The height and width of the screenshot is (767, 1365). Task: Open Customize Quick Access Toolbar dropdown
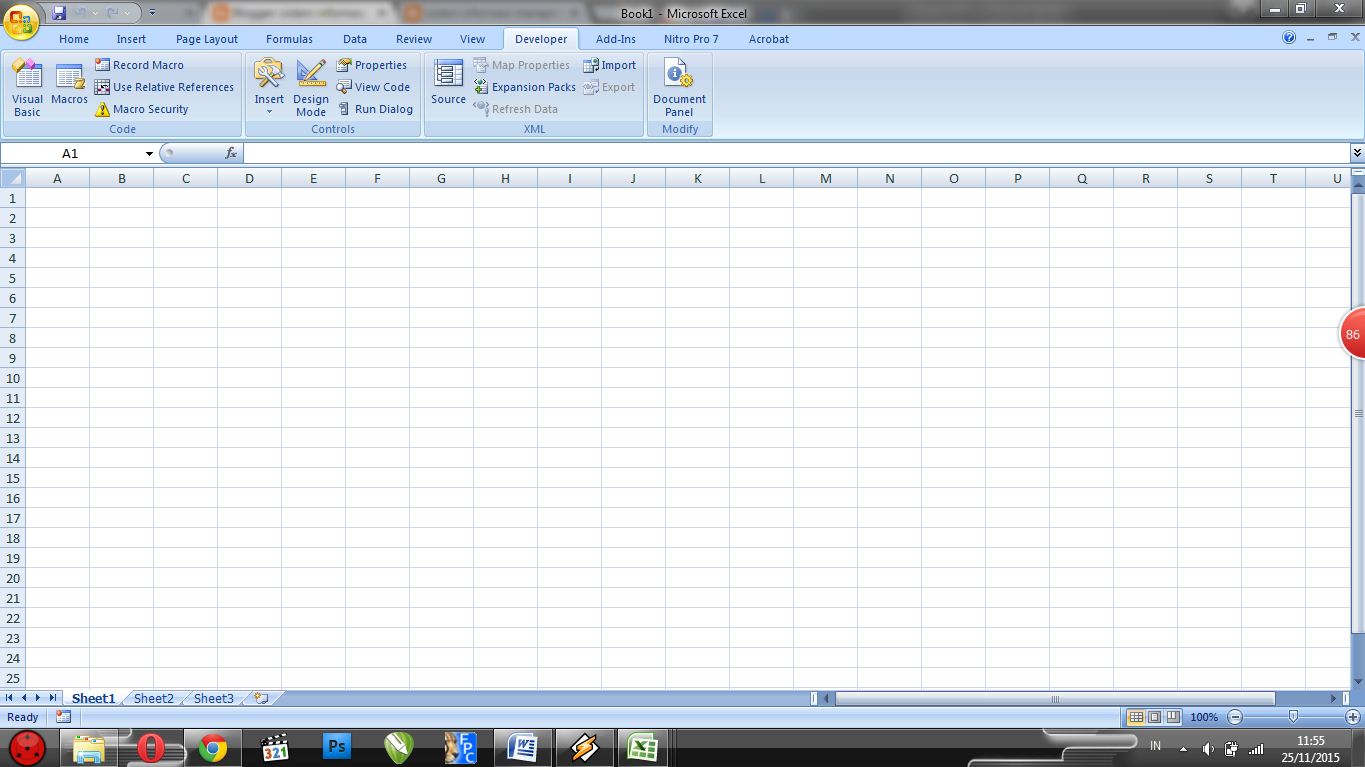point(152,13)
